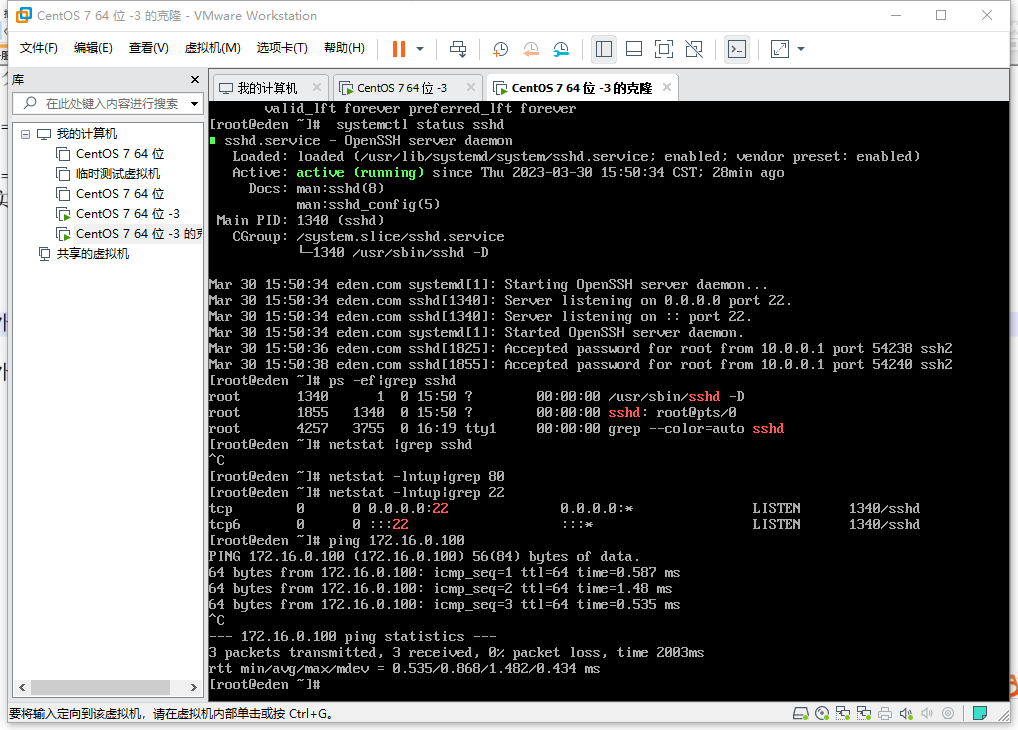Click the stretch guest display icon
Image resolution: width=1018 pixels, height=730 pixels.
780,49
